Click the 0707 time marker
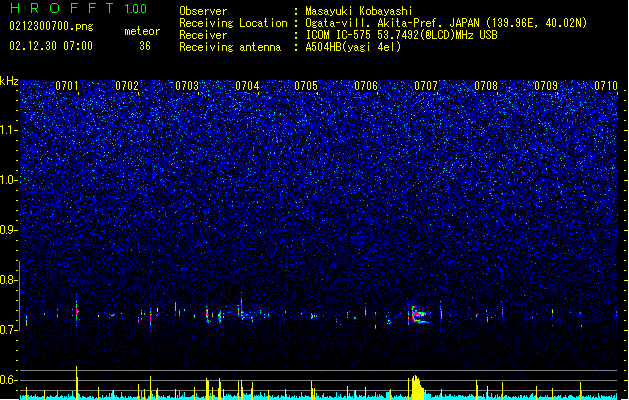 click(426, 86)
